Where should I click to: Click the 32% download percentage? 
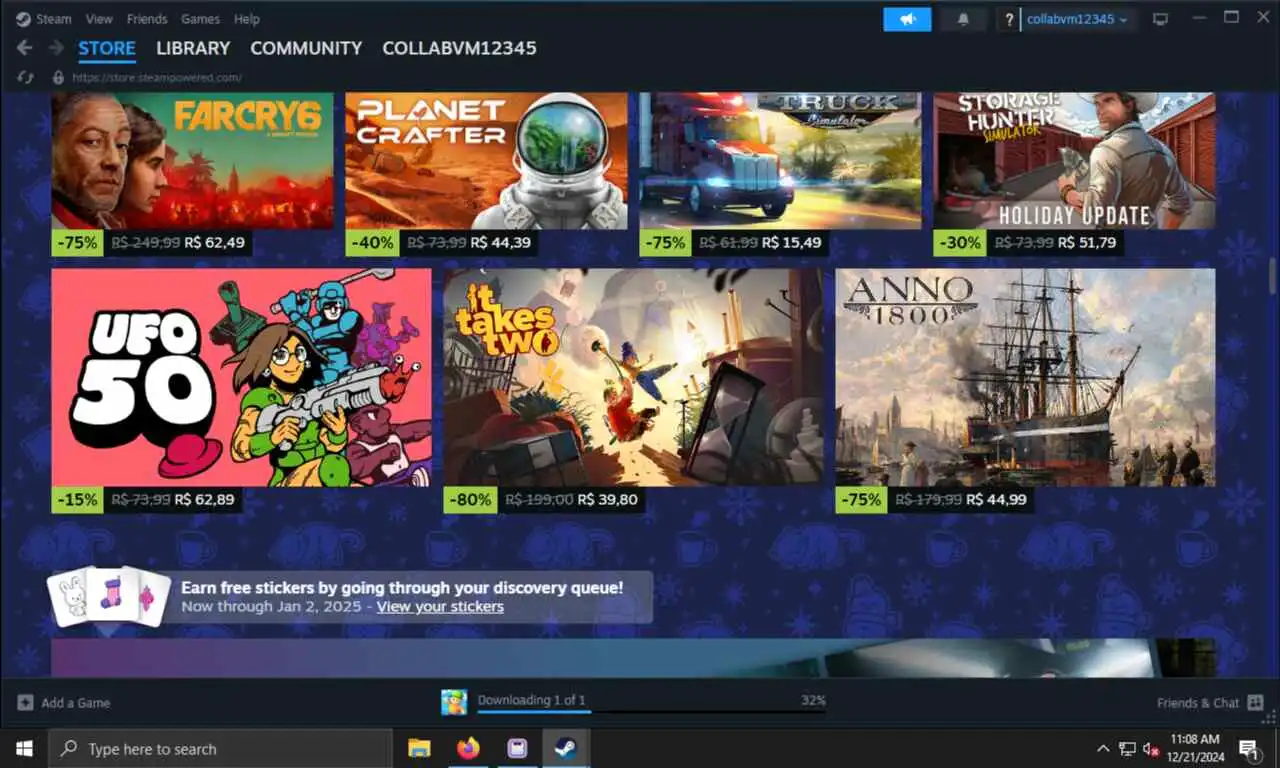click(x=813, y=700)
